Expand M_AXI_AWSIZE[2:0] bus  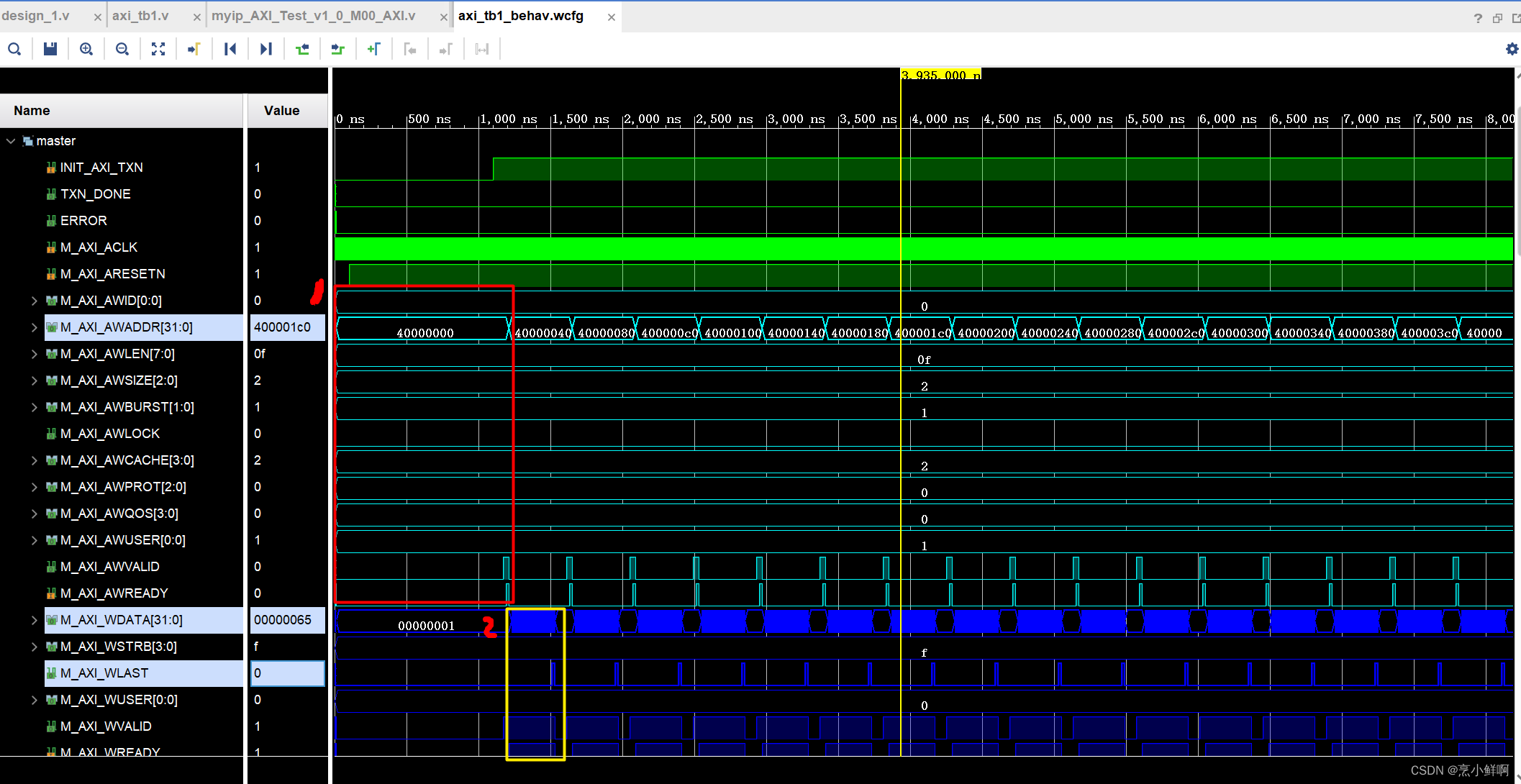point(34,380)
